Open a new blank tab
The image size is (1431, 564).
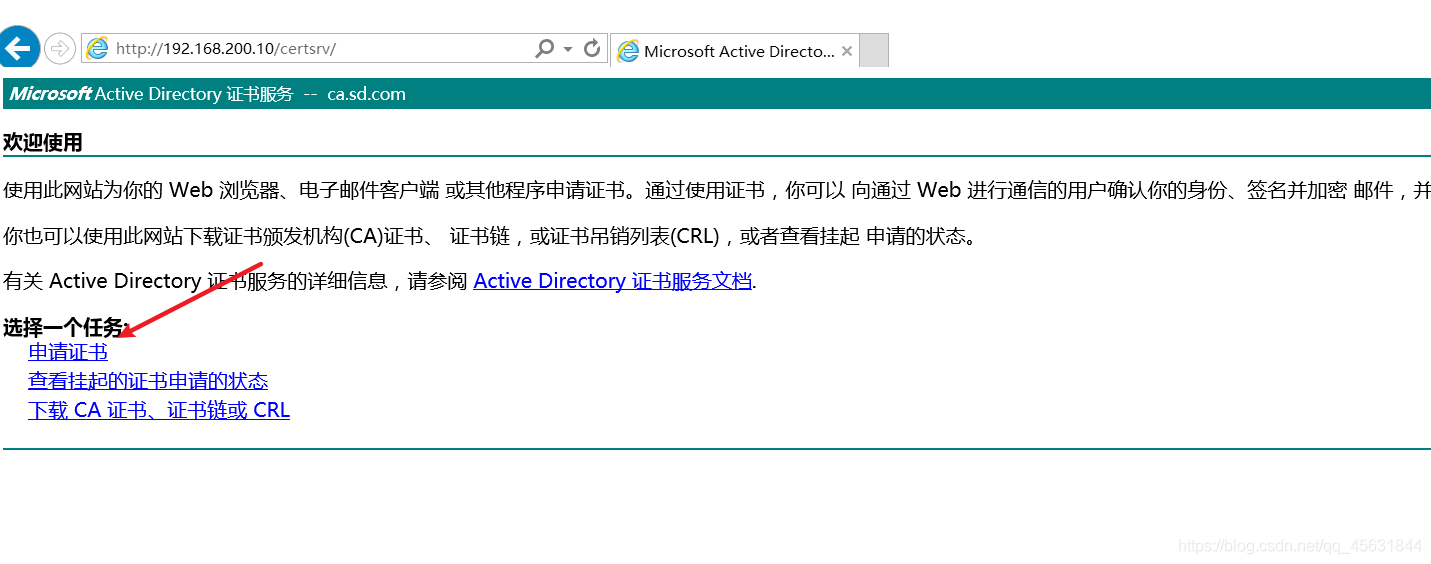click(x=874, y=51)
